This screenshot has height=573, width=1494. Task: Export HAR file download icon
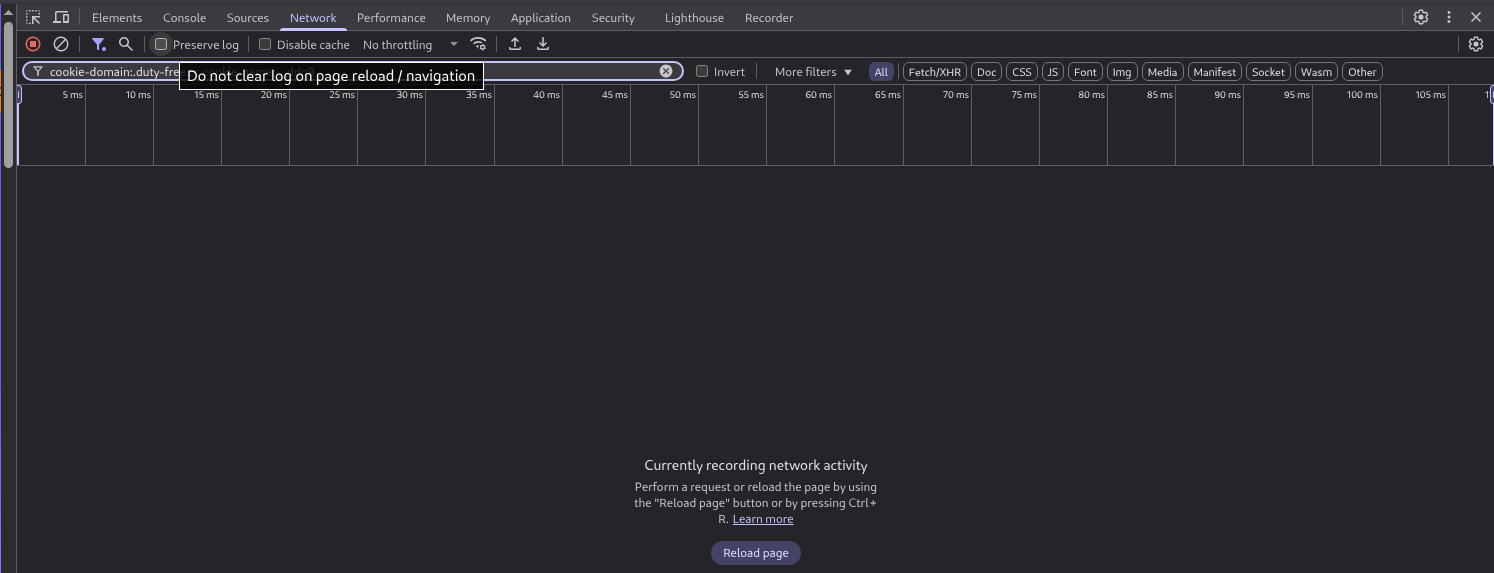pos(543,44)
